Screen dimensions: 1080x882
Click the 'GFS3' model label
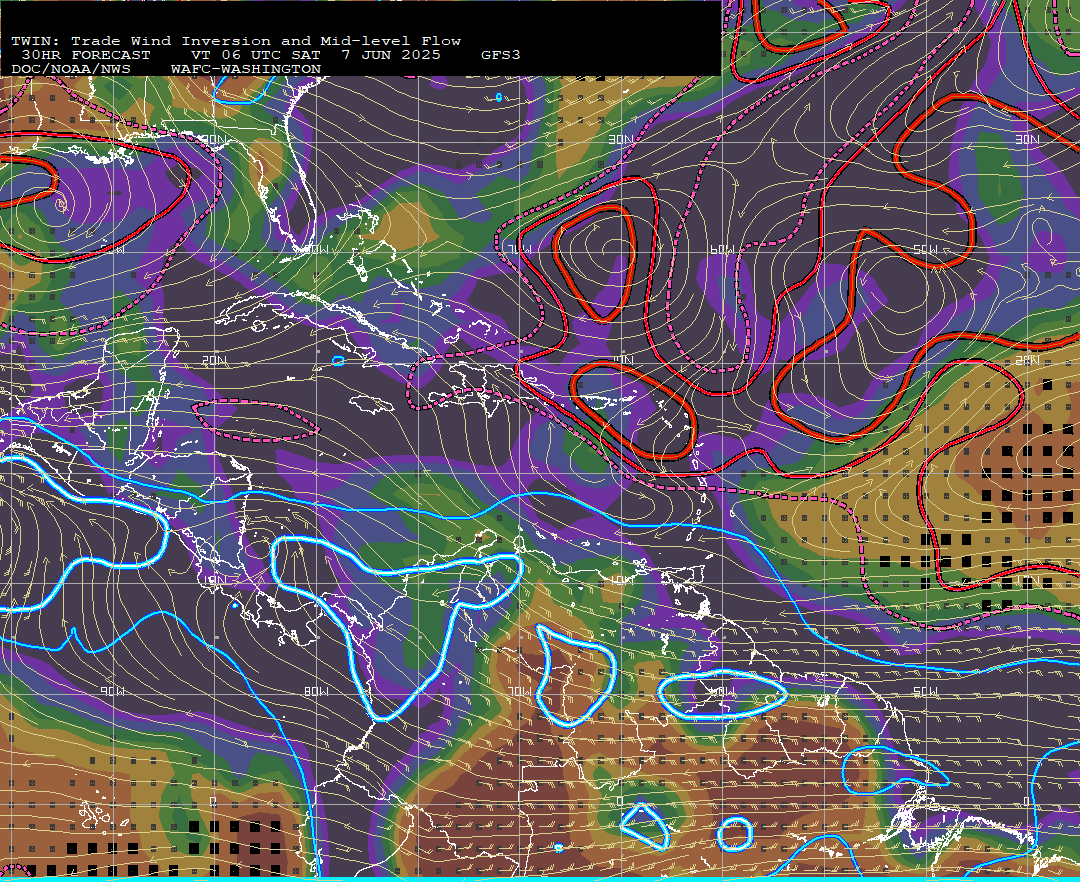click(501, 55)
